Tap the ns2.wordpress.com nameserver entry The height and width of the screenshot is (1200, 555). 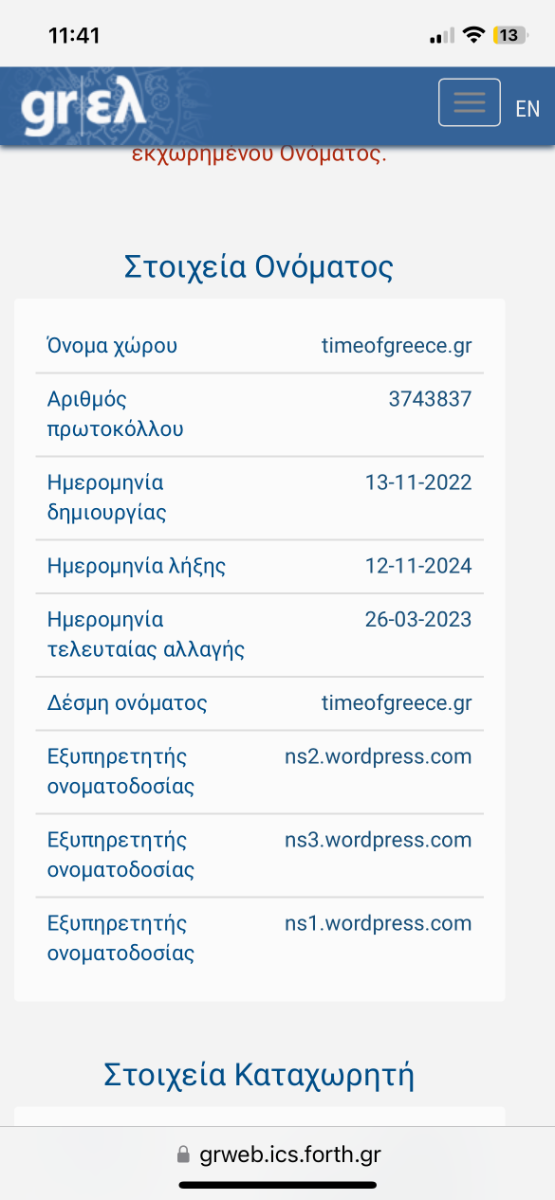(378, 756)
